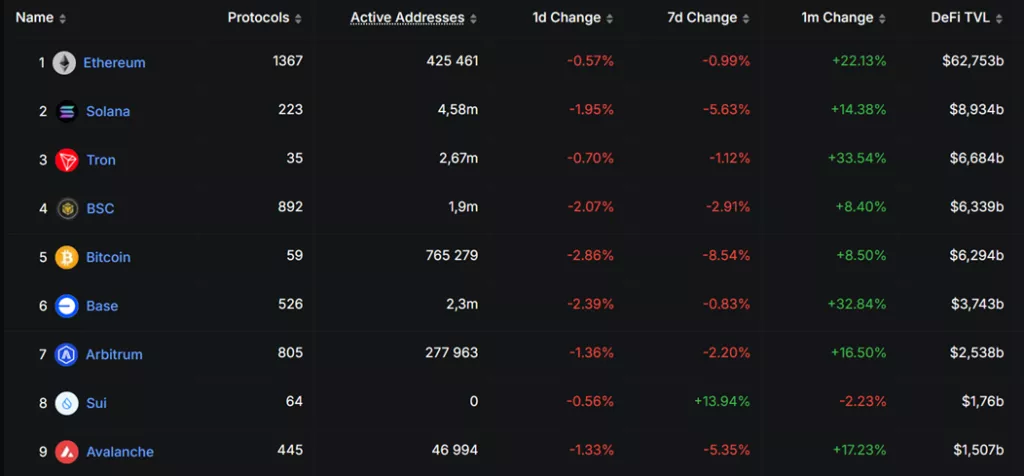Click the Sui chain logo icon

[x=67, y=403]
